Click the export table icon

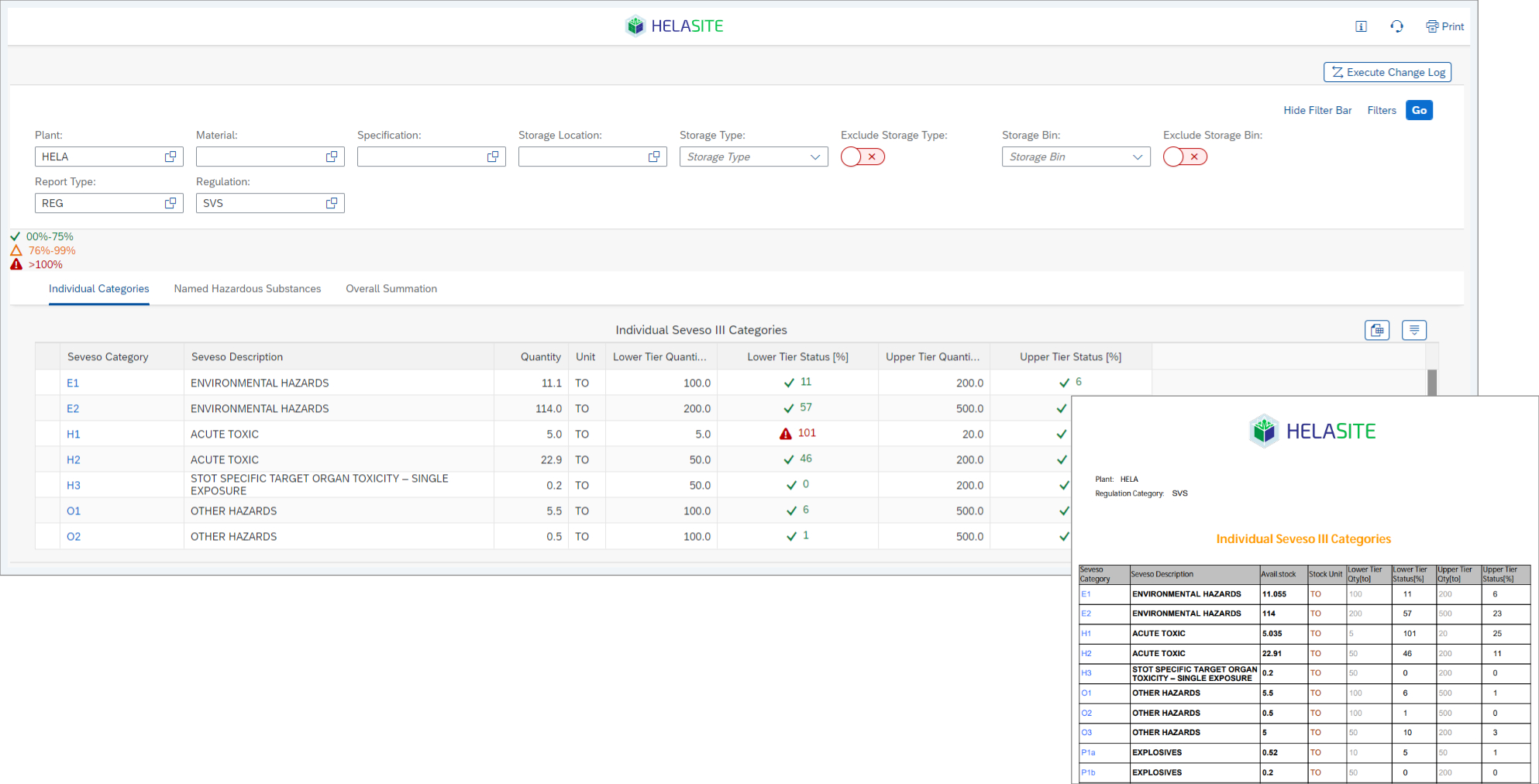click(1377, 330)
